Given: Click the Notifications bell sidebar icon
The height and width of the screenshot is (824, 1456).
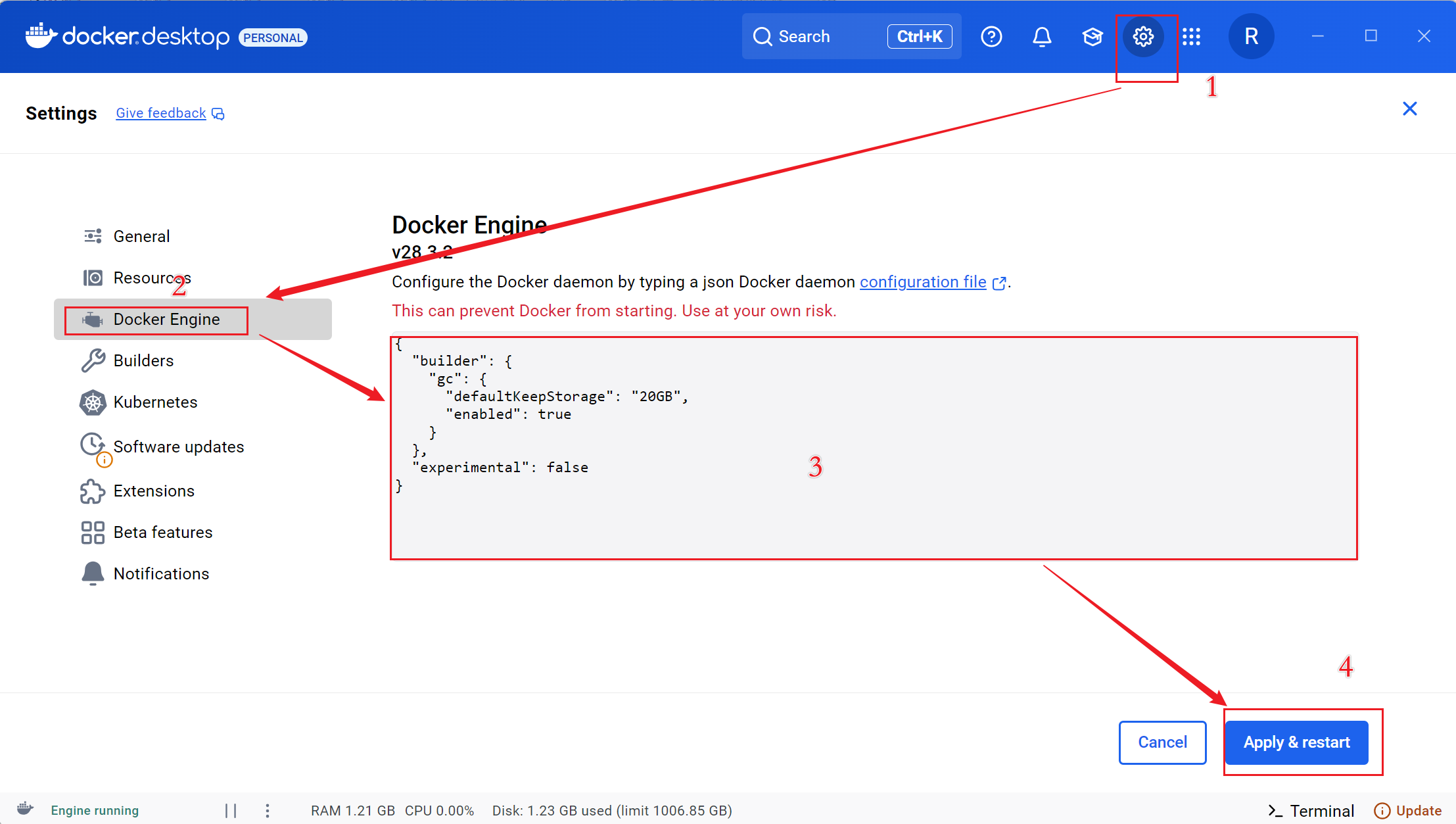Looking at the screenshot, I should pos(93,573).
